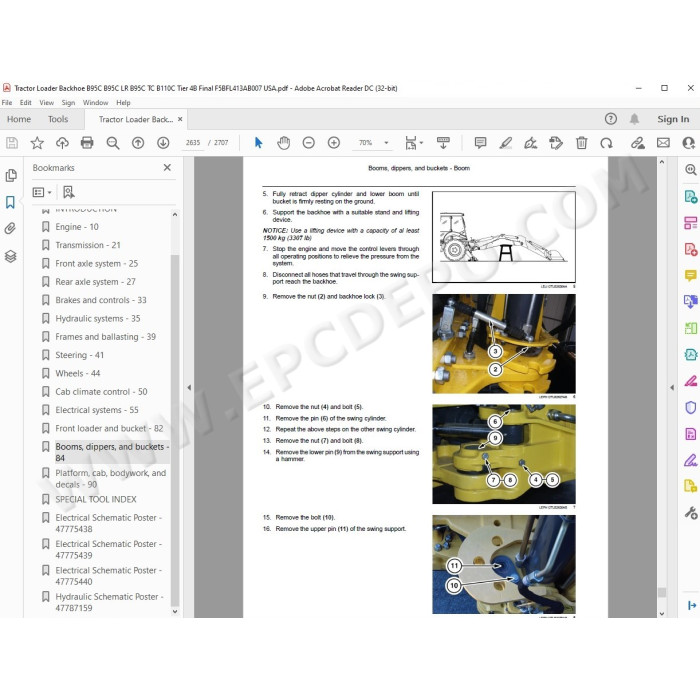Open the Attachments paperclip panel
The height and width of the screenshot is (700, 700).
coord(10,229)
